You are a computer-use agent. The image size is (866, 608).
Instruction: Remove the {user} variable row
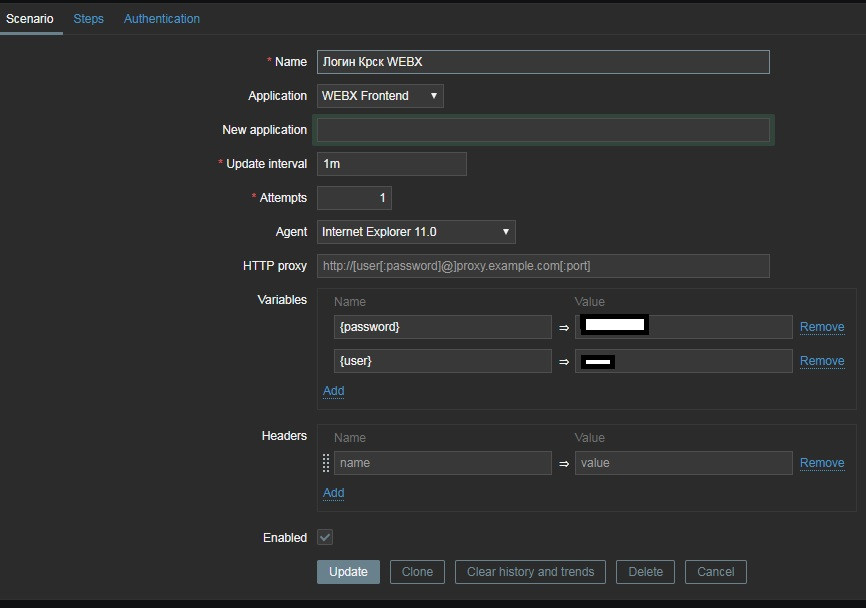click(821, 361)
